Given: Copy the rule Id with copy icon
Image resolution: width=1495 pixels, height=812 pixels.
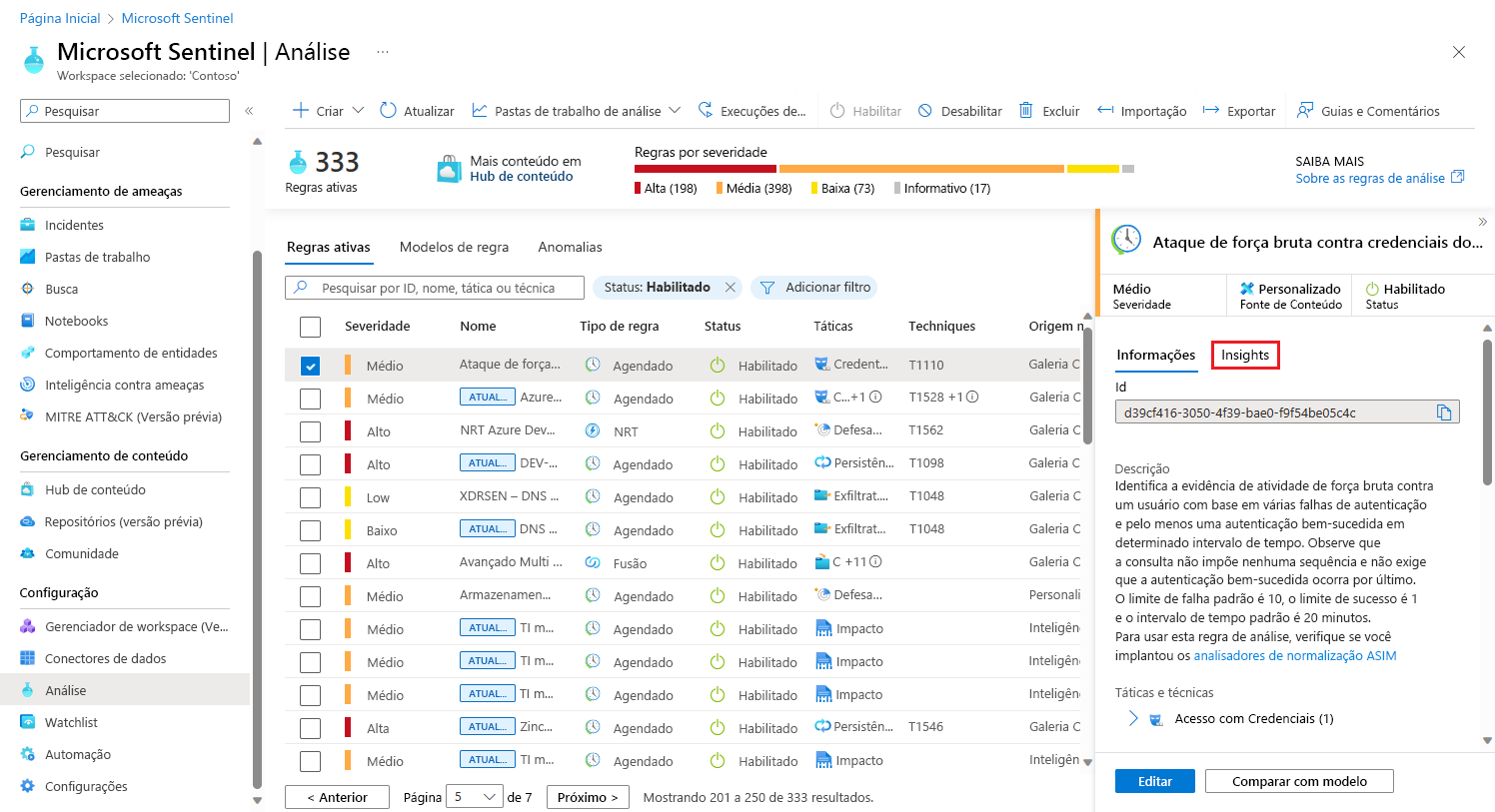Looking at the screenshot, I should tap(1444, 411).
